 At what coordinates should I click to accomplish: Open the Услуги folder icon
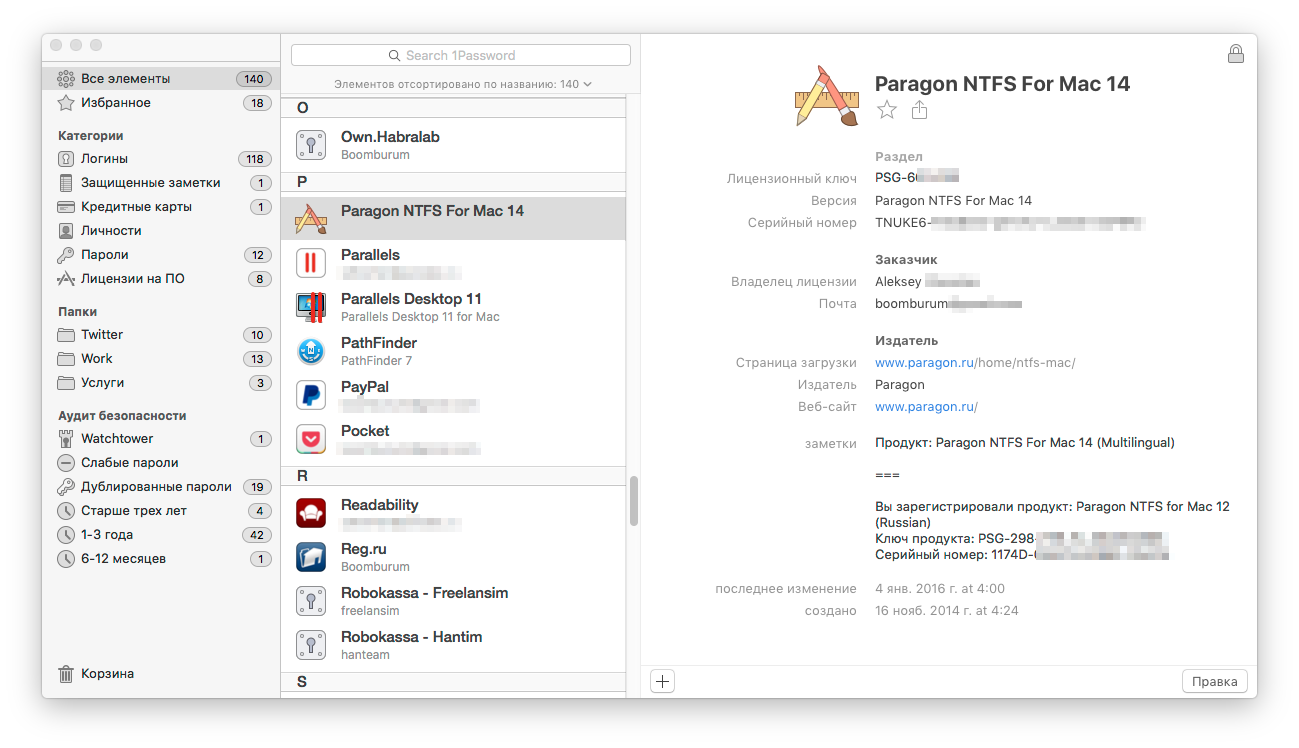(66, 383)
